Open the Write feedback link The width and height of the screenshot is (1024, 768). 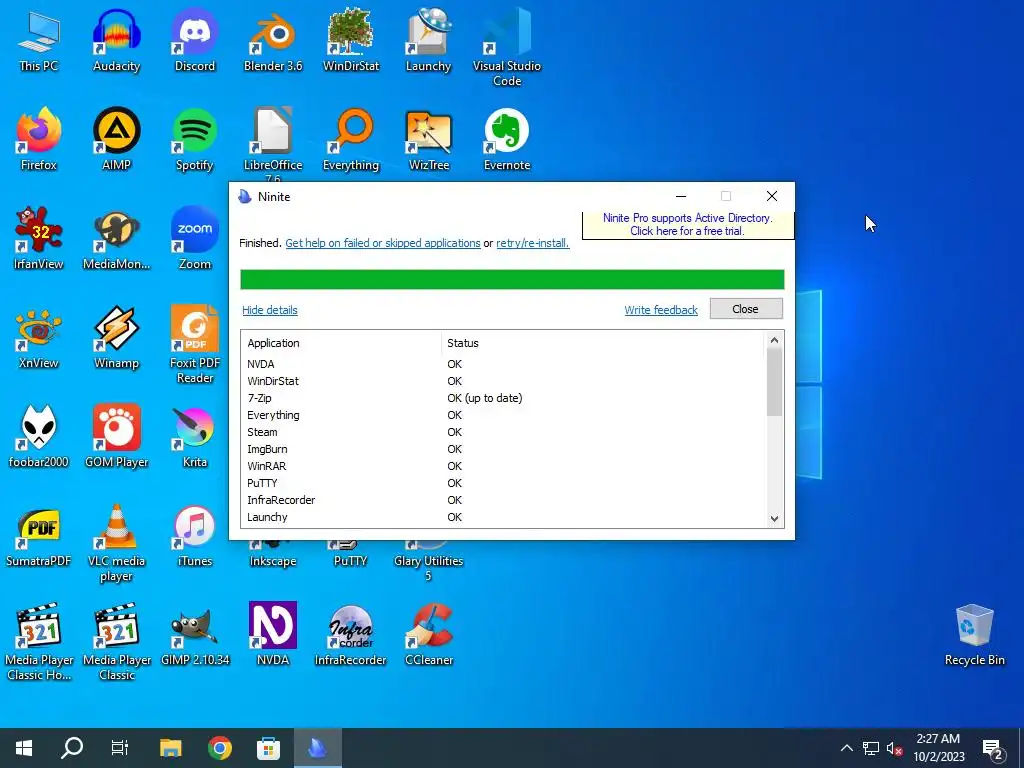pyautogui.click(x=661, y=310)
